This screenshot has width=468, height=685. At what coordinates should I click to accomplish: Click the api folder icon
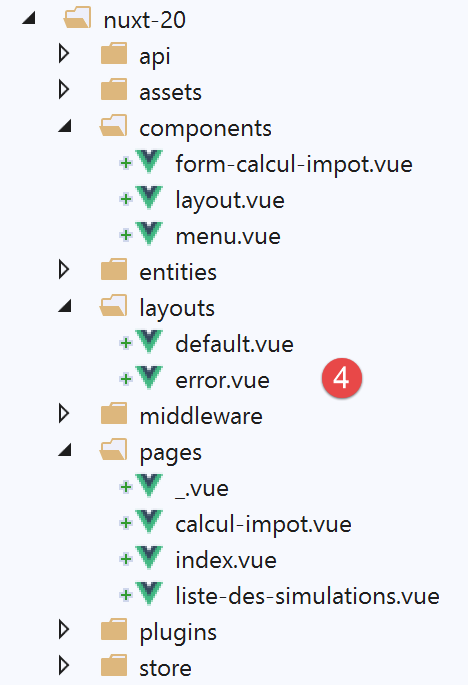pyautogui.click(x=114, y=54)
